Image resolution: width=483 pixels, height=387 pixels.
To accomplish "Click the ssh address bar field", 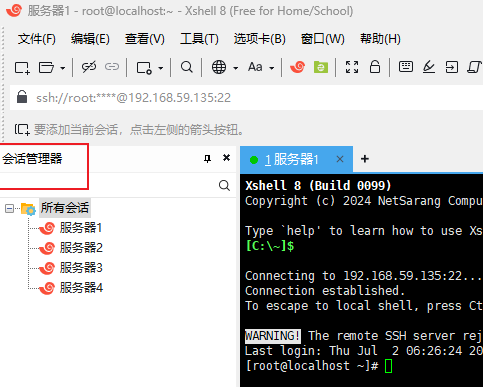I will coord(246,98).
